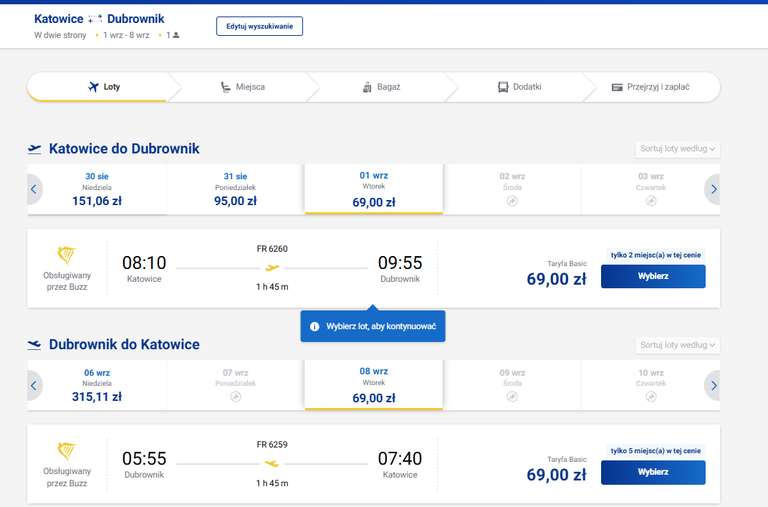Click the seat icon beside Miejsca
This screenshot has height=507, width=768.
(x=225, y=87)
